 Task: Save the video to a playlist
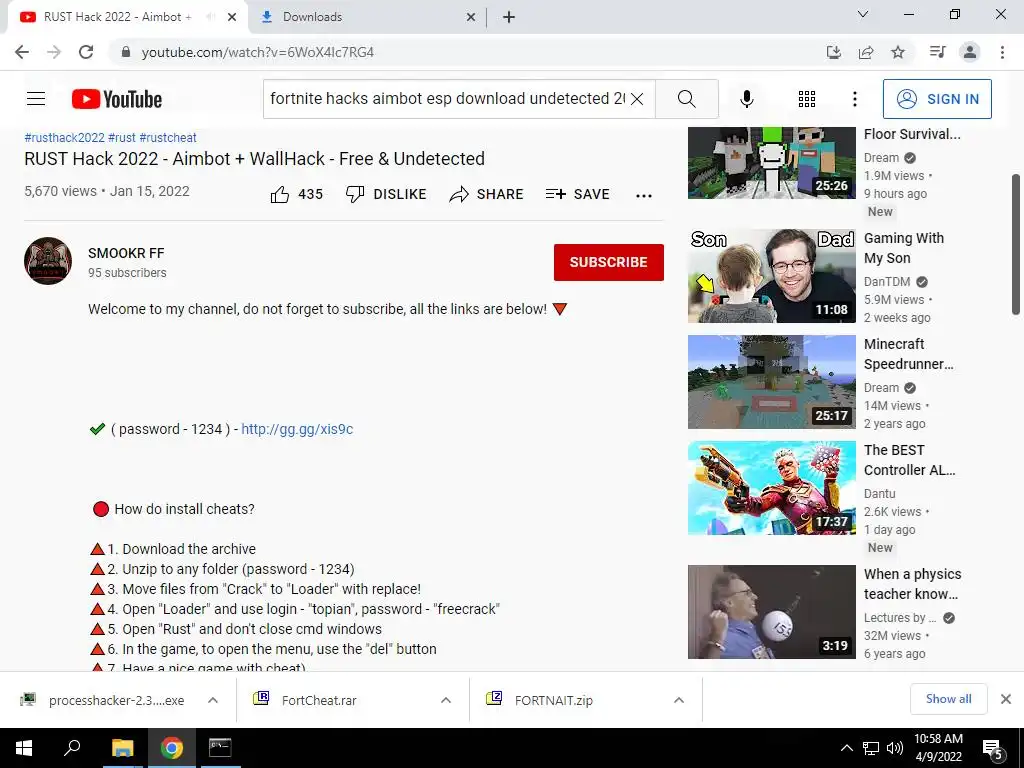coord(577,194)
